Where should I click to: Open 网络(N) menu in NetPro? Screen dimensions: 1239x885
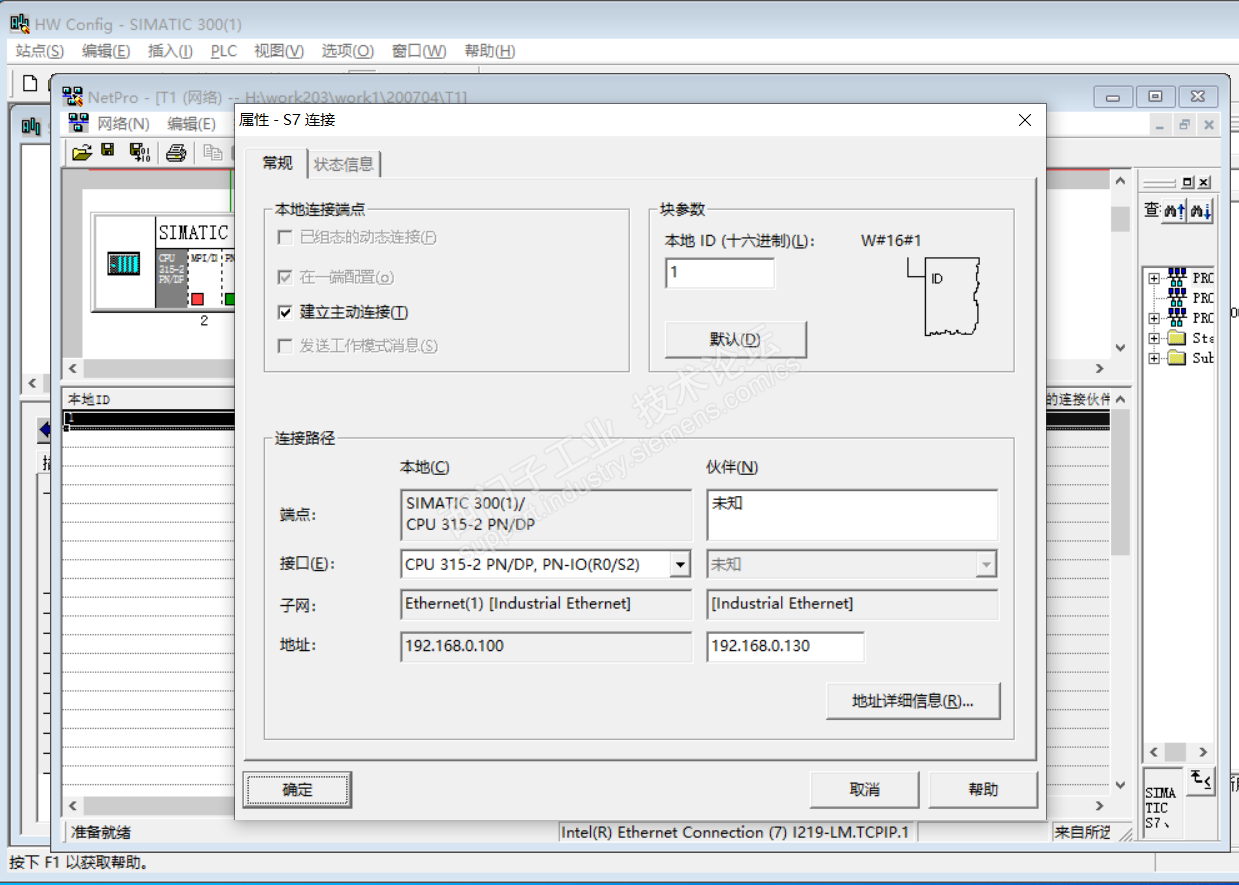click(x=123, y=124)
